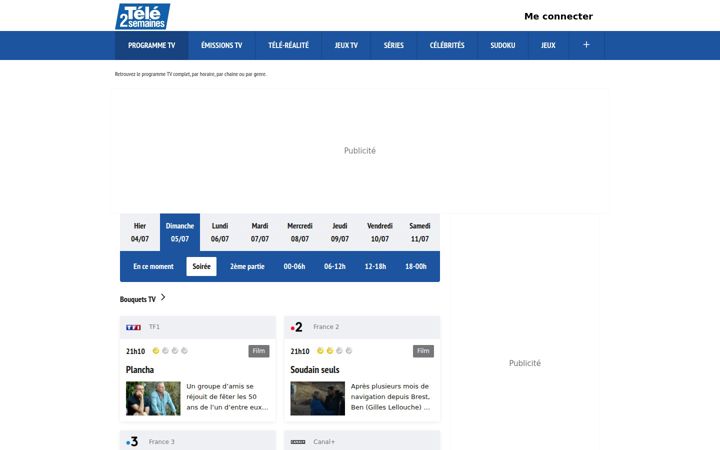Click the France 3 channel name

point(162,442)
